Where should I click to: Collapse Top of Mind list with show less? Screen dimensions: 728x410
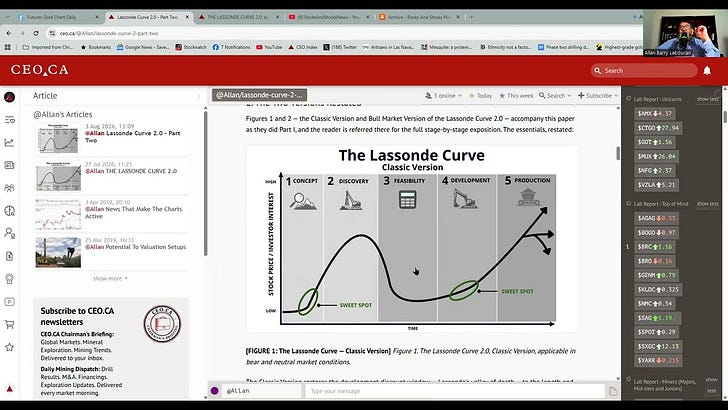(x=708, y=204)
